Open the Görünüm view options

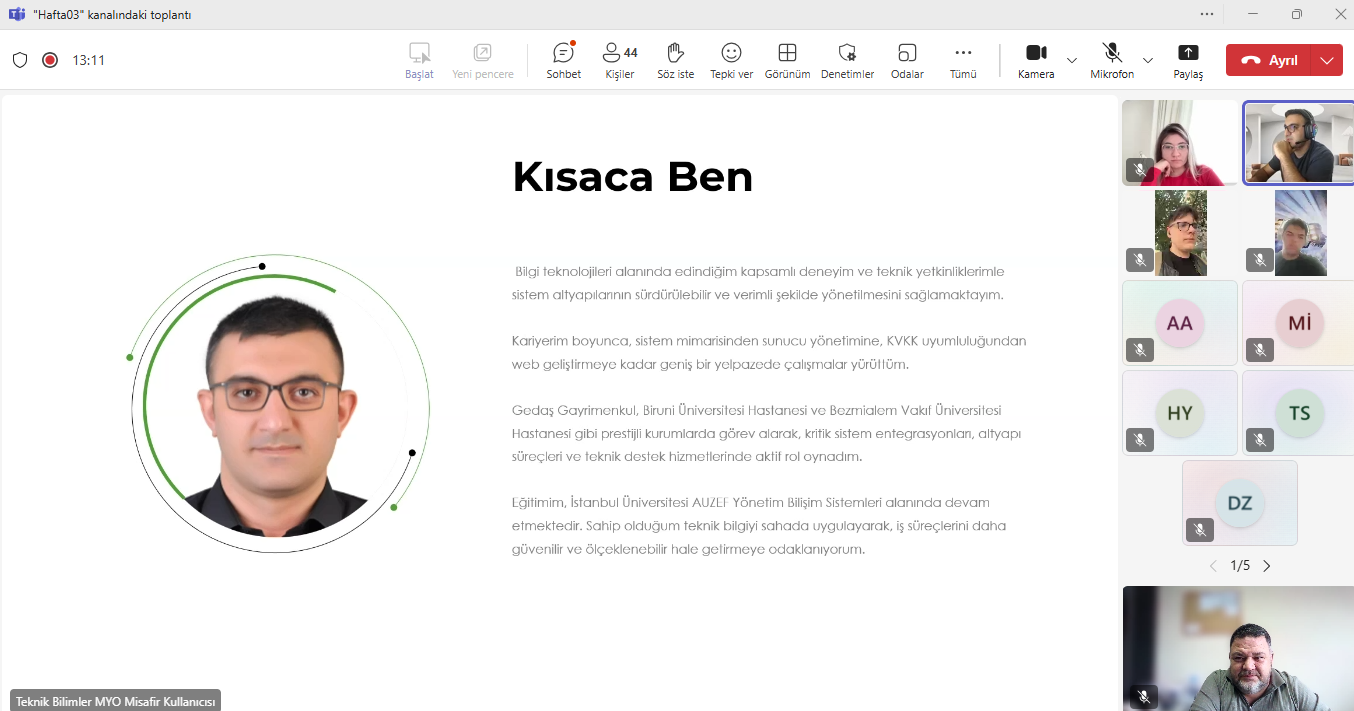click(x=787, y=60)
